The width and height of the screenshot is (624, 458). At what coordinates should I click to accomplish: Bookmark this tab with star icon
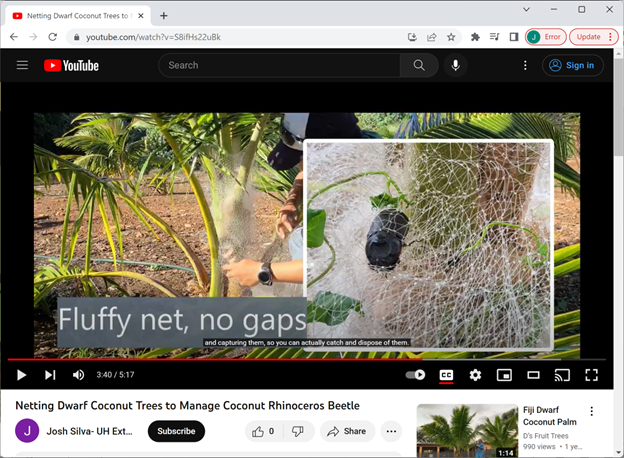point(451,37)
